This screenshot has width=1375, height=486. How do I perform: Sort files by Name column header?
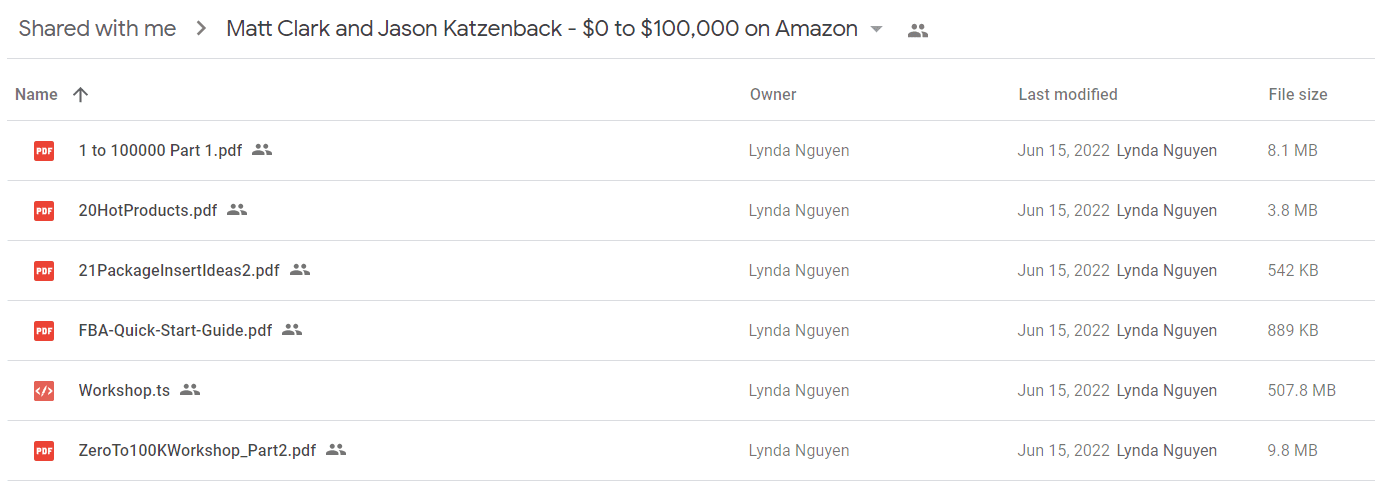(x=37, y=95)
